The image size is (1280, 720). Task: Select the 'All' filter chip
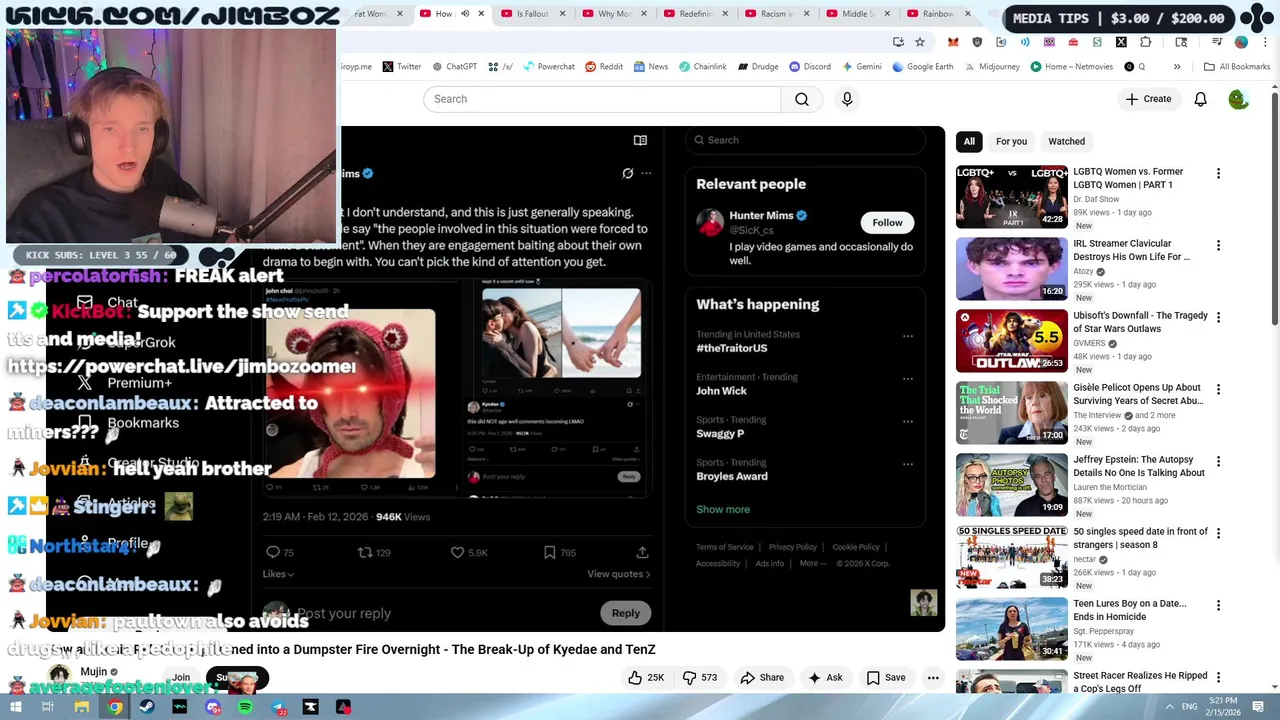(x=969, y=141)
